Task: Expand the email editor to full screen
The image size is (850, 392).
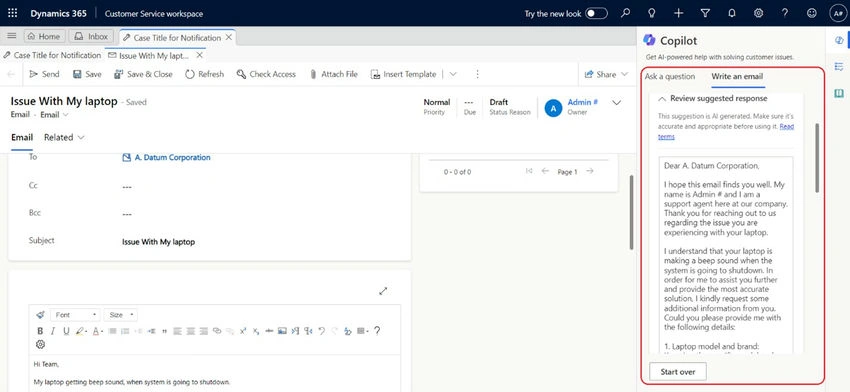Action: 383,291
